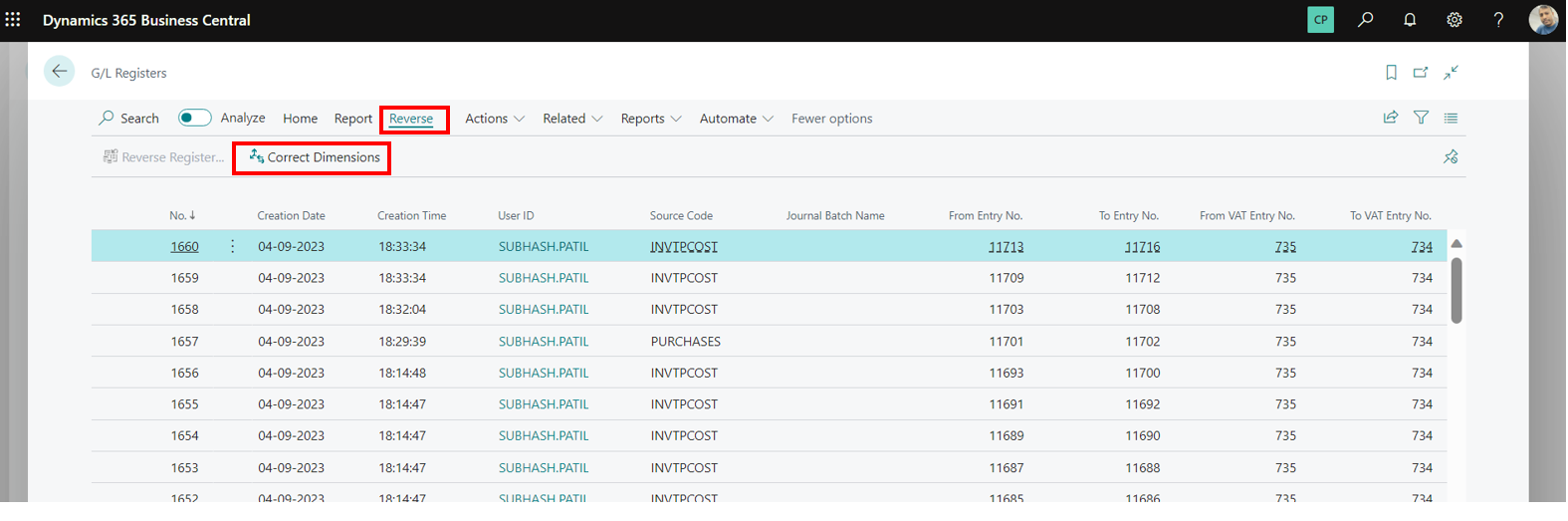The height and width of the screenshot is (521, 1568).
Task: Click the Creation Date column header
Action: (x=291, y=215)
